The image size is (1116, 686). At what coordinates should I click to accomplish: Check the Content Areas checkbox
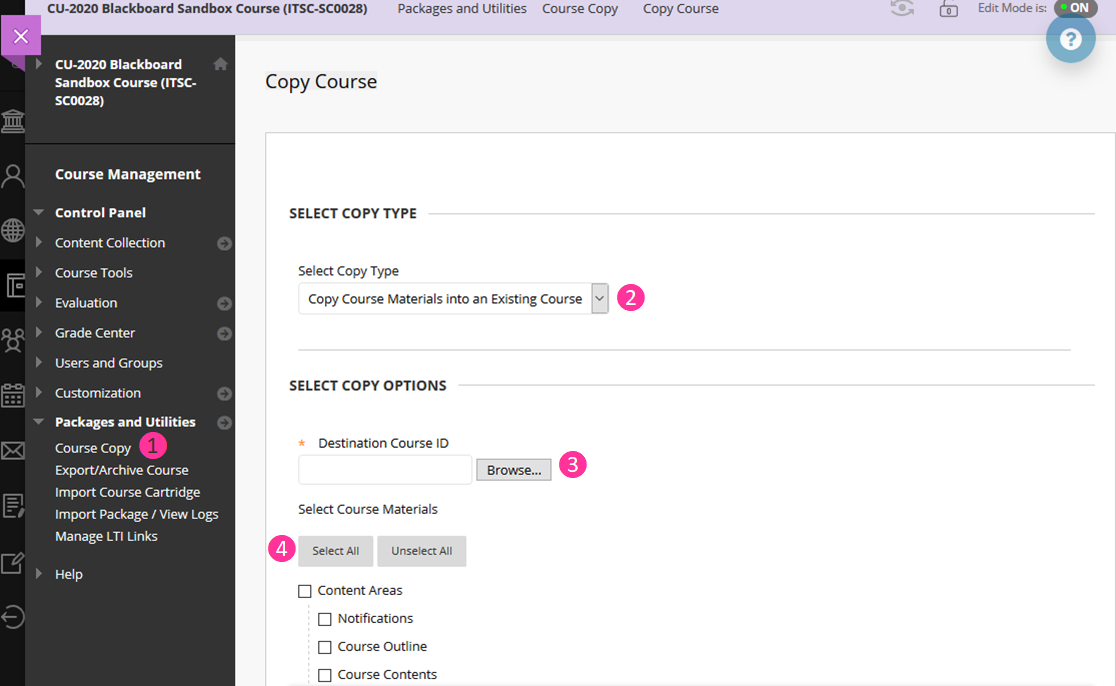305,591
